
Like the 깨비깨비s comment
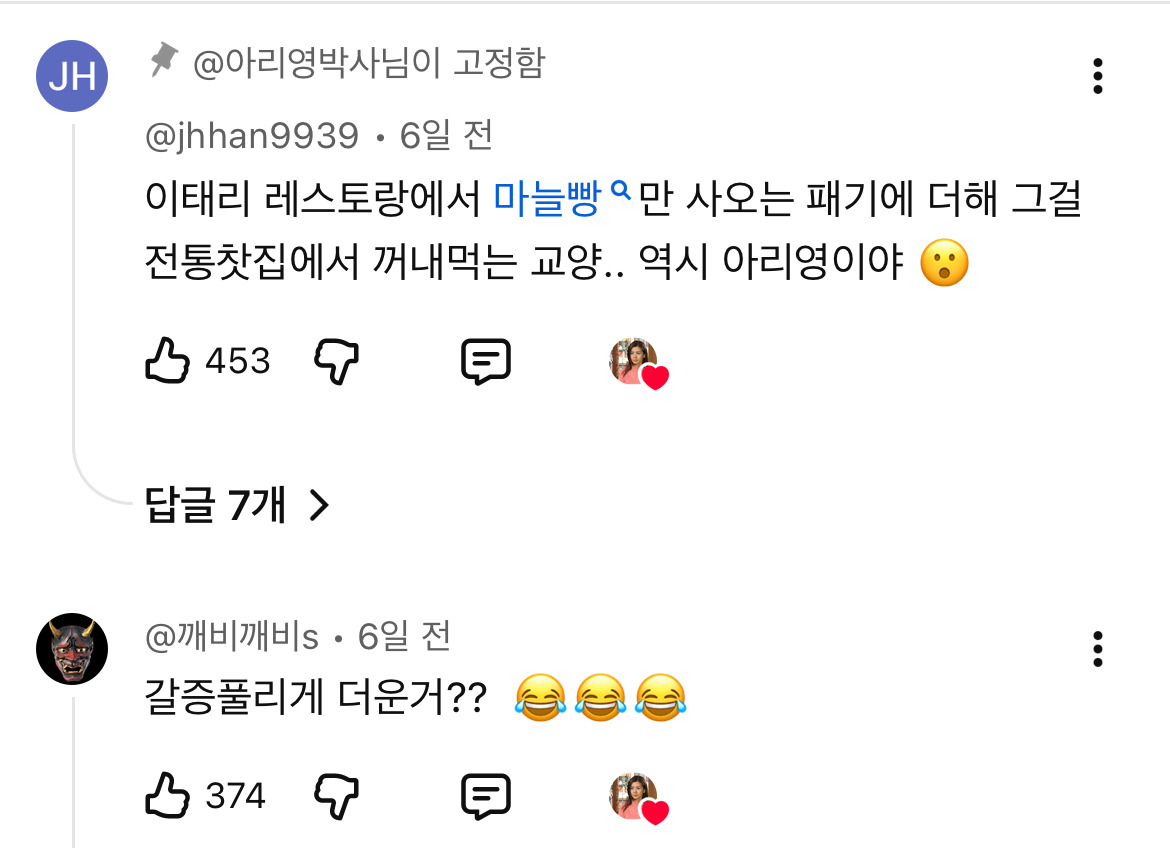coord(167,796)
